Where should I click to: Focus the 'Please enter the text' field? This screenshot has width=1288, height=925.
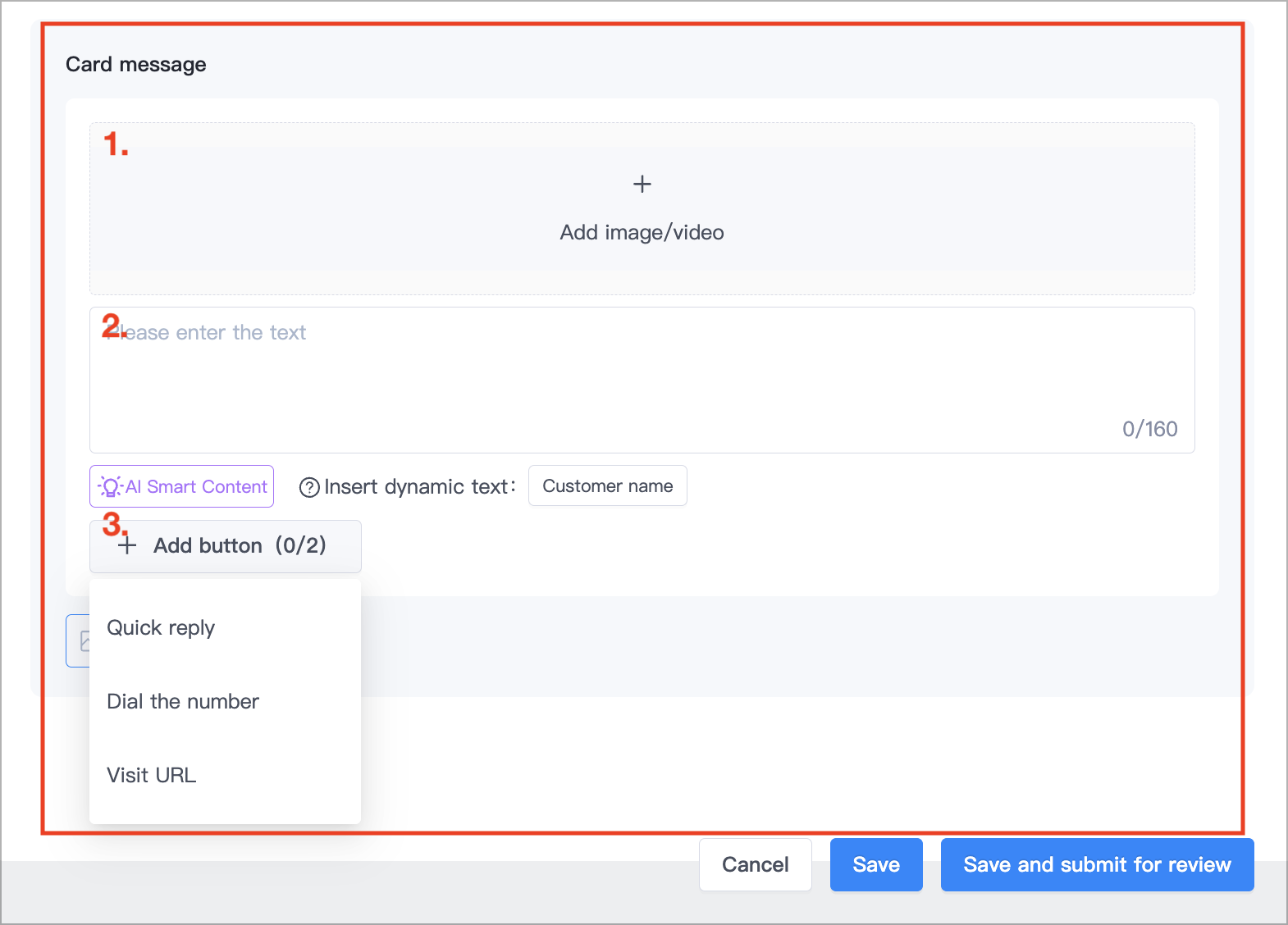pos(642,380)
